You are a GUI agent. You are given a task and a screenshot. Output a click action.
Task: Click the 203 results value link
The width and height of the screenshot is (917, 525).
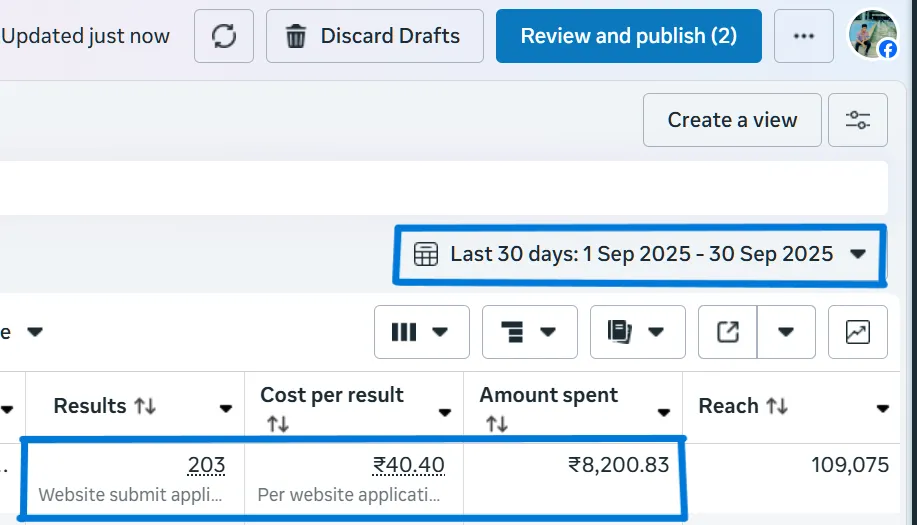pyautogui.click(x=206, y=465)
